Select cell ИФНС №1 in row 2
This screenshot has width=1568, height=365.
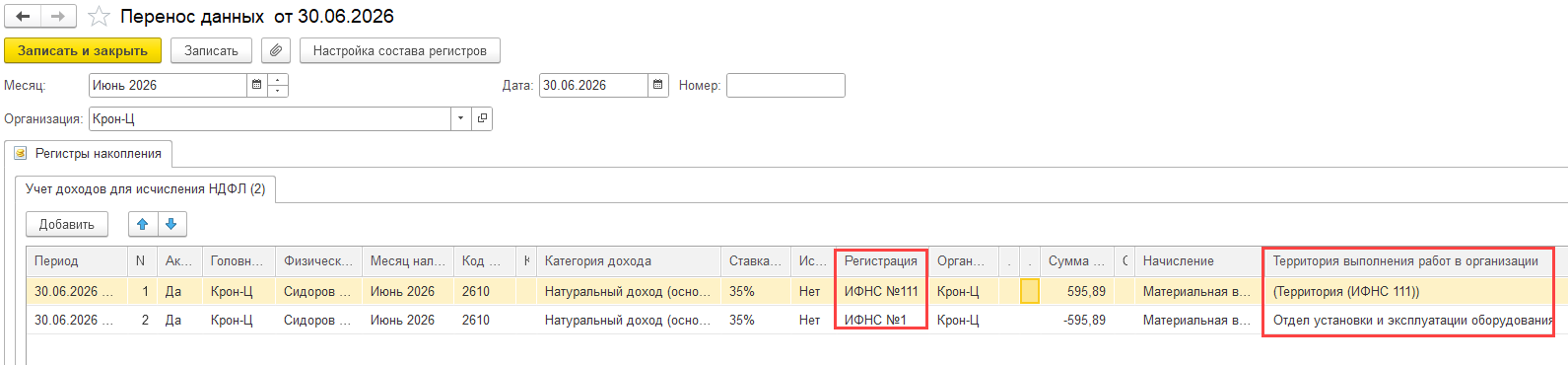point(881,320)
